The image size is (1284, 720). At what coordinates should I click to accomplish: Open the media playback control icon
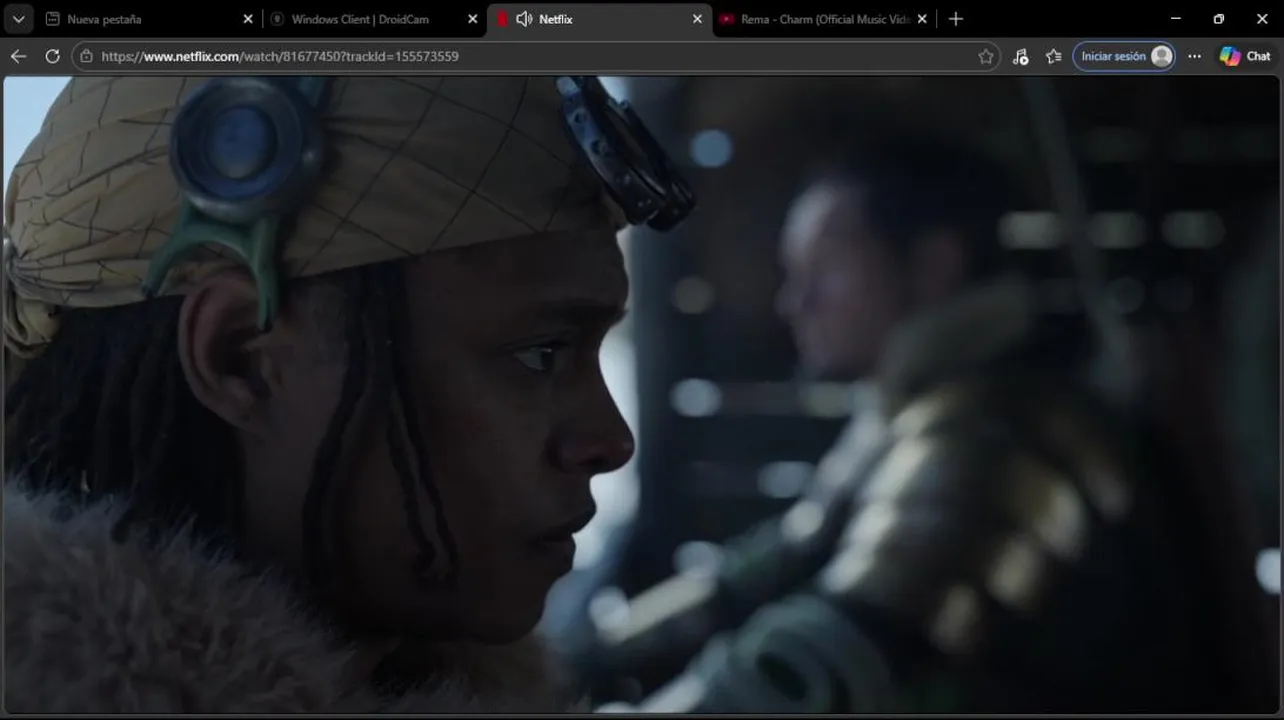(1020, 57)
